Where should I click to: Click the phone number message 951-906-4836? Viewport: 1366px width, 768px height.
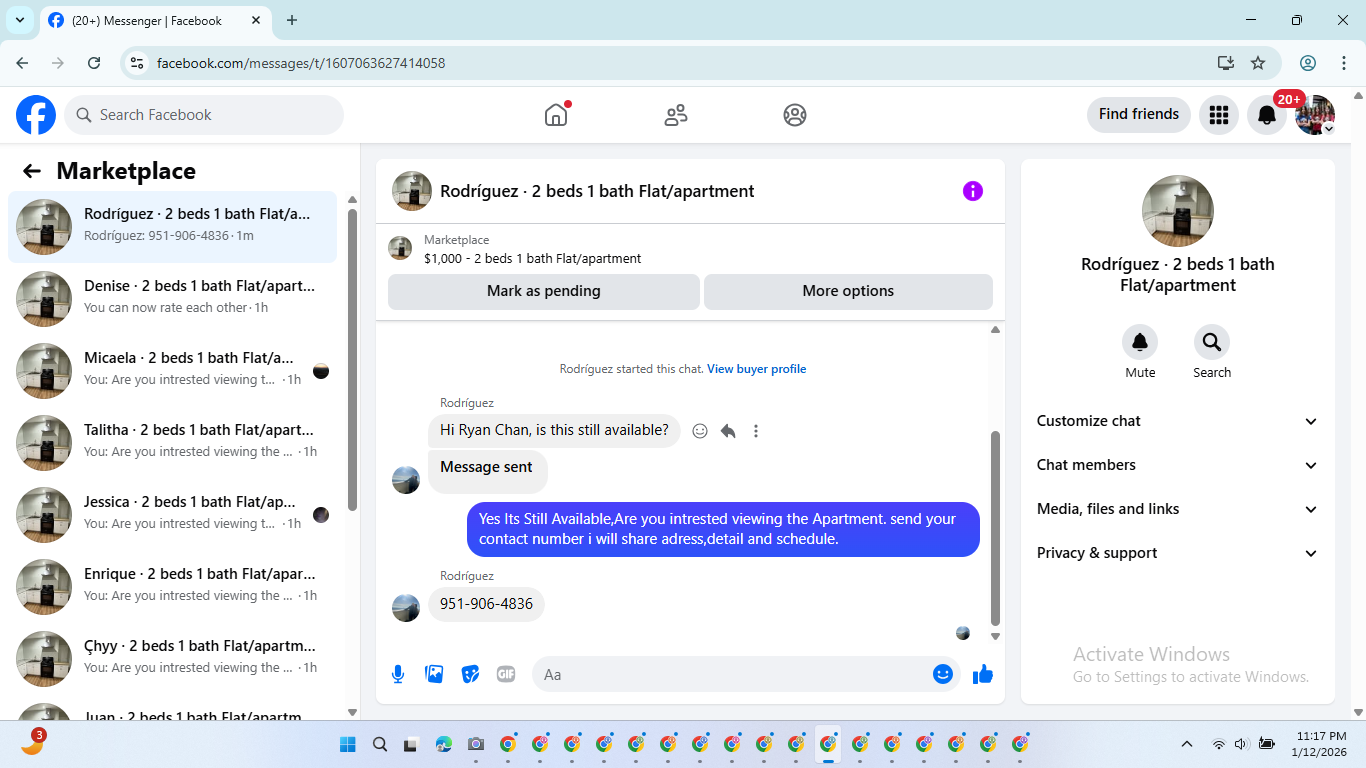[x=486, y=604]
